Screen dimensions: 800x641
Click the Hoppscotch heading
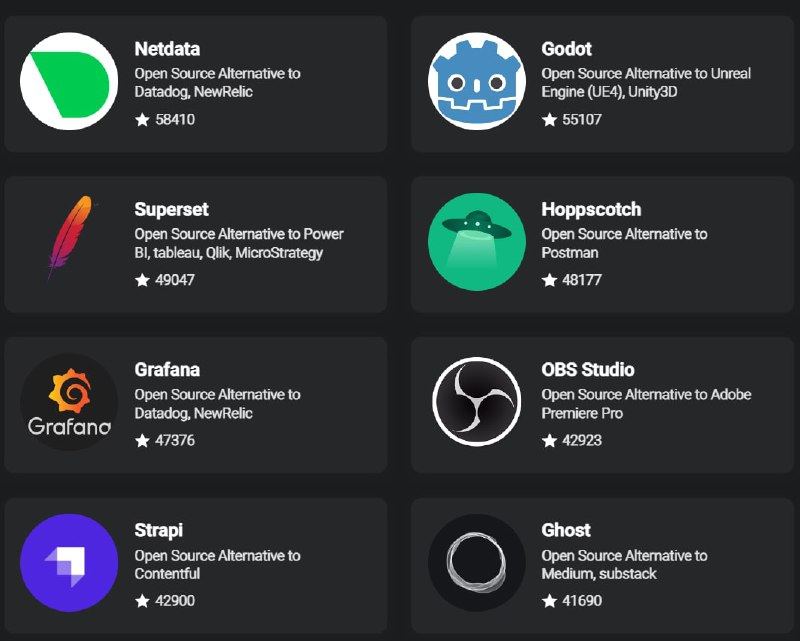[x=591, y=209]
